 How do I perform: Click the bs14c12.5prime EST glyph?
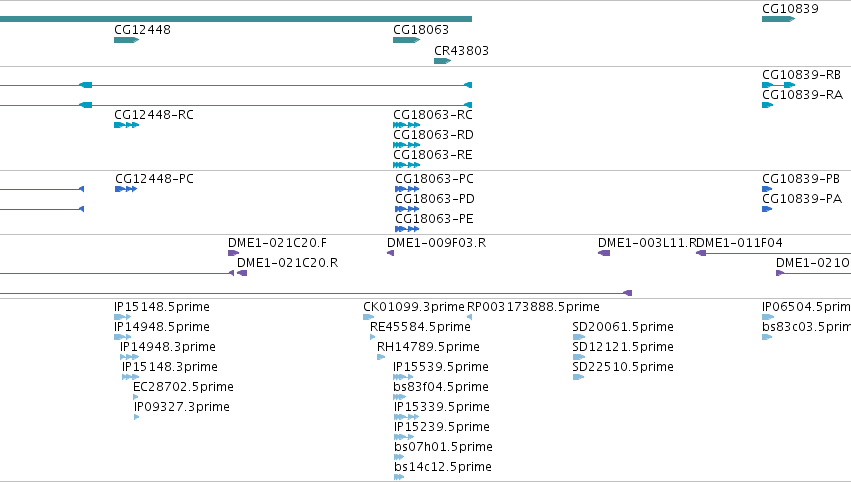coord(399,477)
